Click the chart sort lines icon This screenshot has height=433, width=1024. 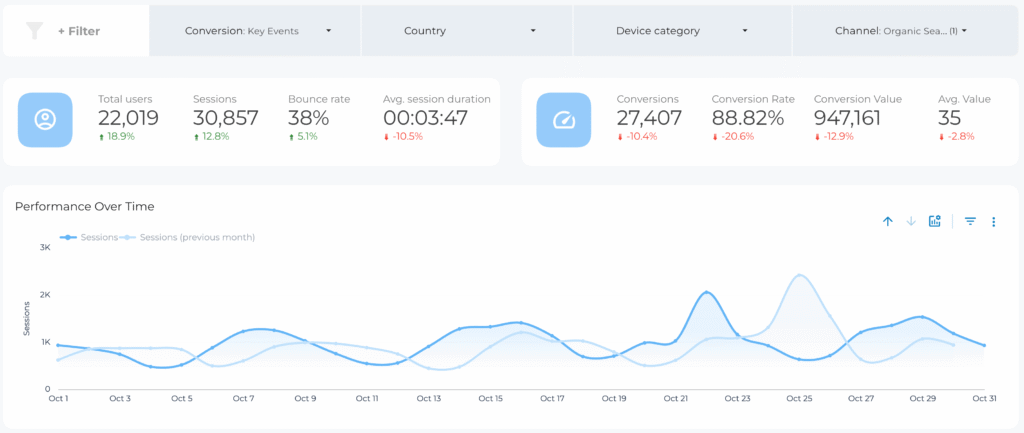970,221
